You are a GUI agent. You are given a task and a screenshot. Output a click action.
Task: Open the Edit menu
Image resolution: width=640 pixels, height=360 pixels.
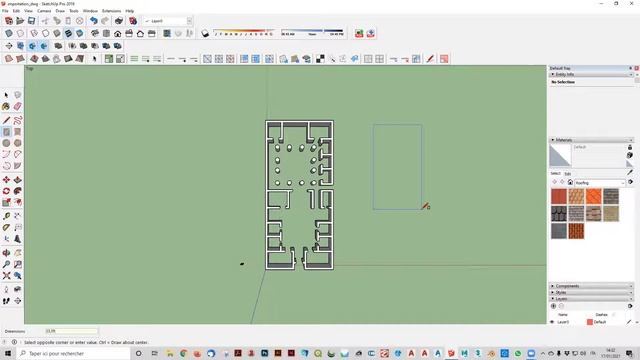tap(16, 11)
